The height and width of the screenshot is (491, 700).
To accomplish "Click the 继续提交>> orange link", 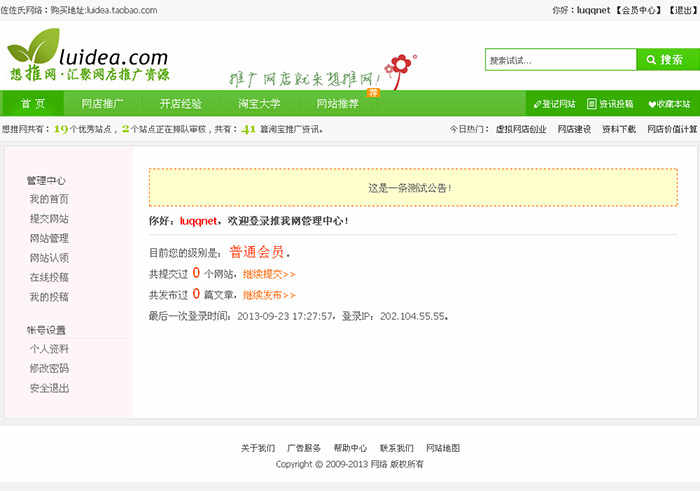I will click(x=269, y=274).
